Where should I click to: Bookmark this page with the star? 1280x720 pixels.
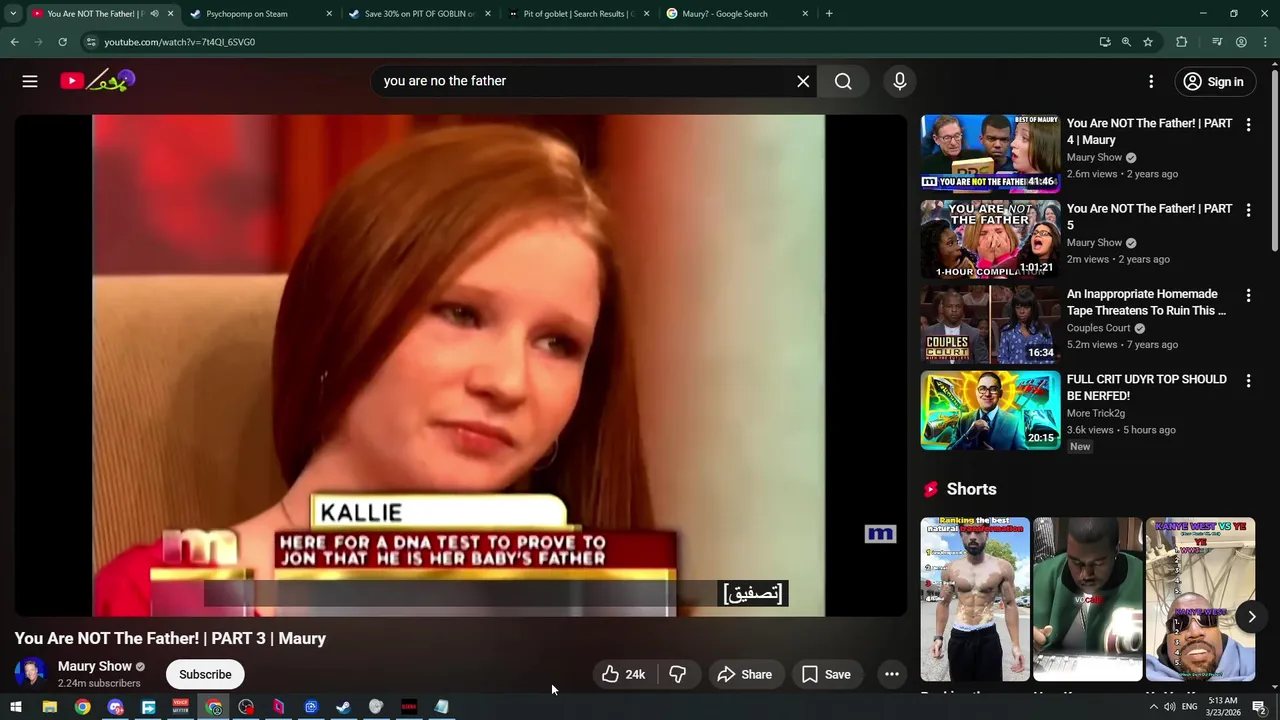click(1148, 42)
